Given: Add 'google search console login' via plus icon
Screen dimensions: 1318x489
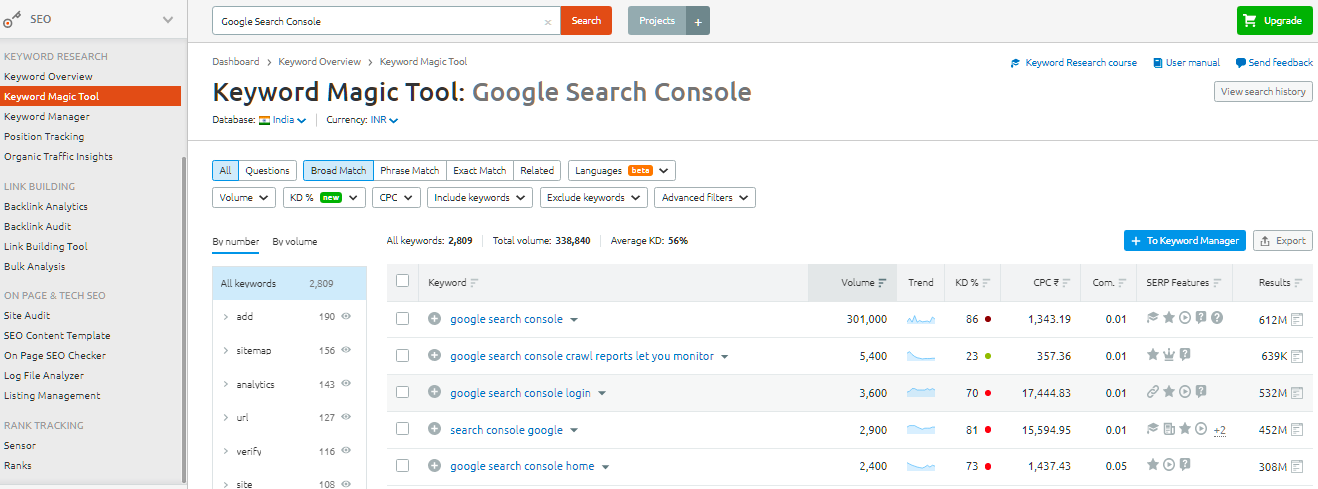Looking at the screenshot, I should click(434, 393).
